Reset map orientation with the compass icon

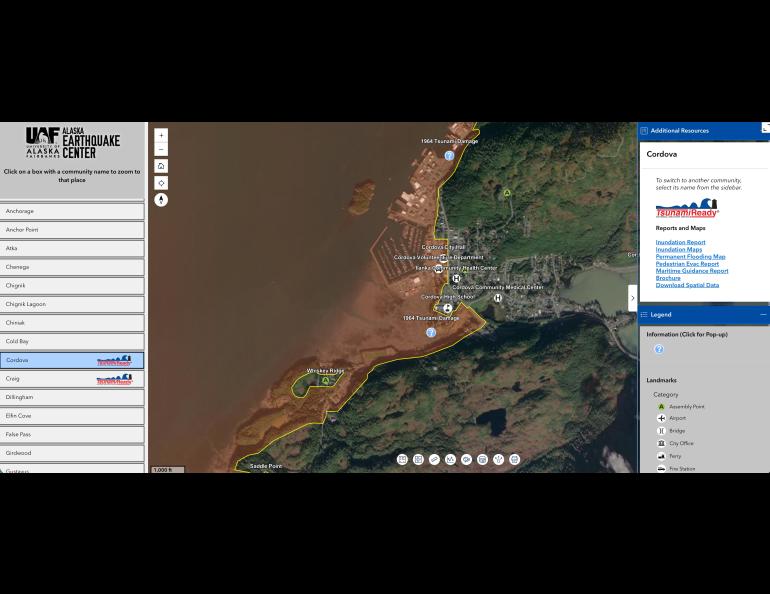[161, 200]
